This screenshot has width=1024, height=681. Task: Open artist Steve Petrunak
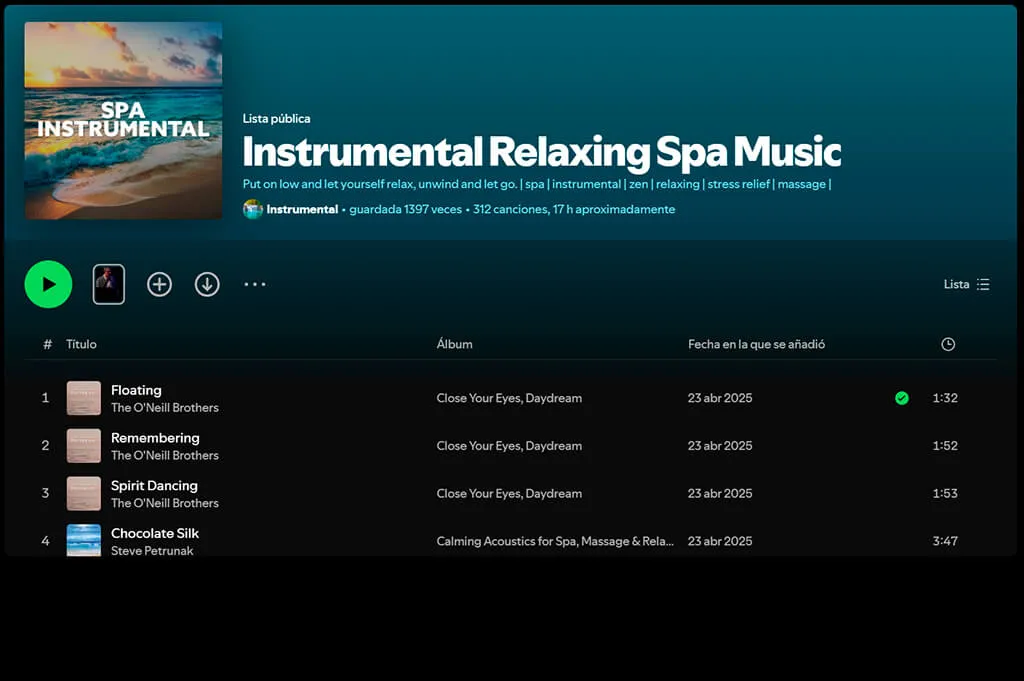coord(152,550)
